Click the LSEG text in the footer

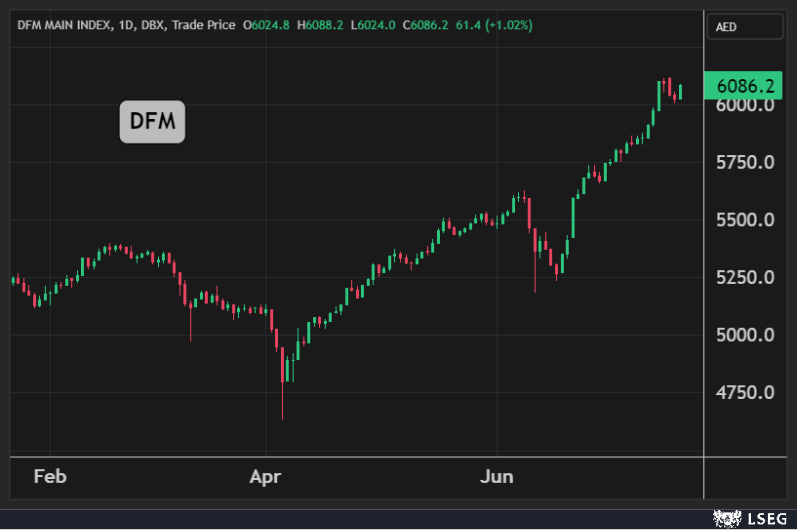coord(765,518)
